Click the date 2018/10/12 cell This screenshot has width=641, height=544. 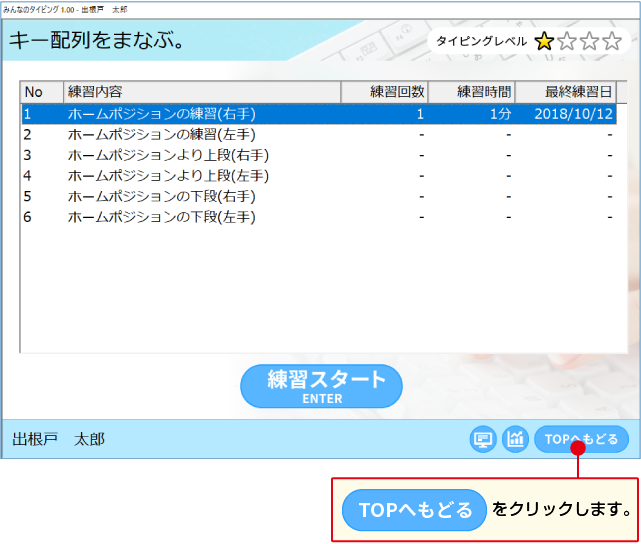pos(574,114)
